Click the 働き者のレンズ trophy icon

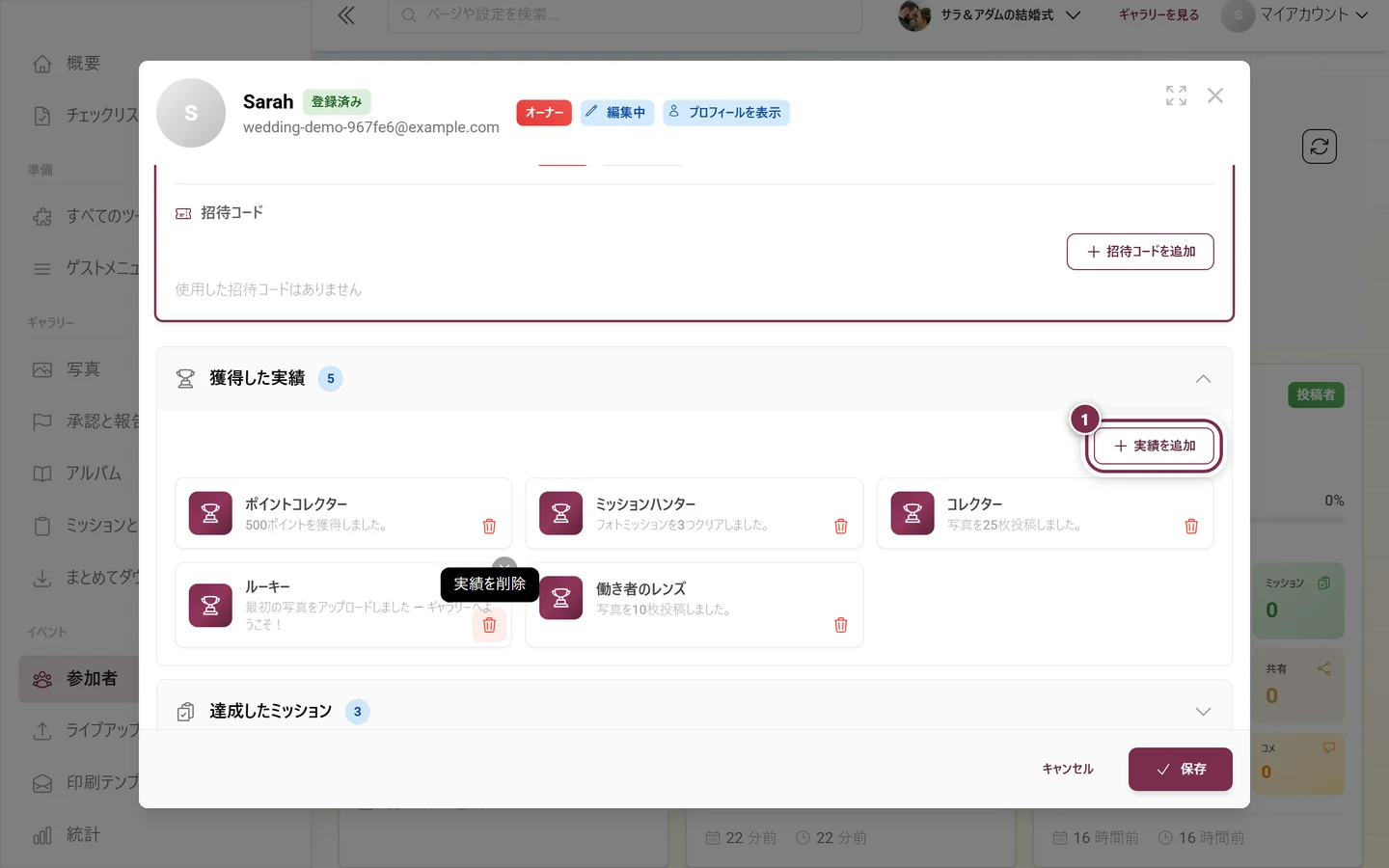click(x=561, y=598)
